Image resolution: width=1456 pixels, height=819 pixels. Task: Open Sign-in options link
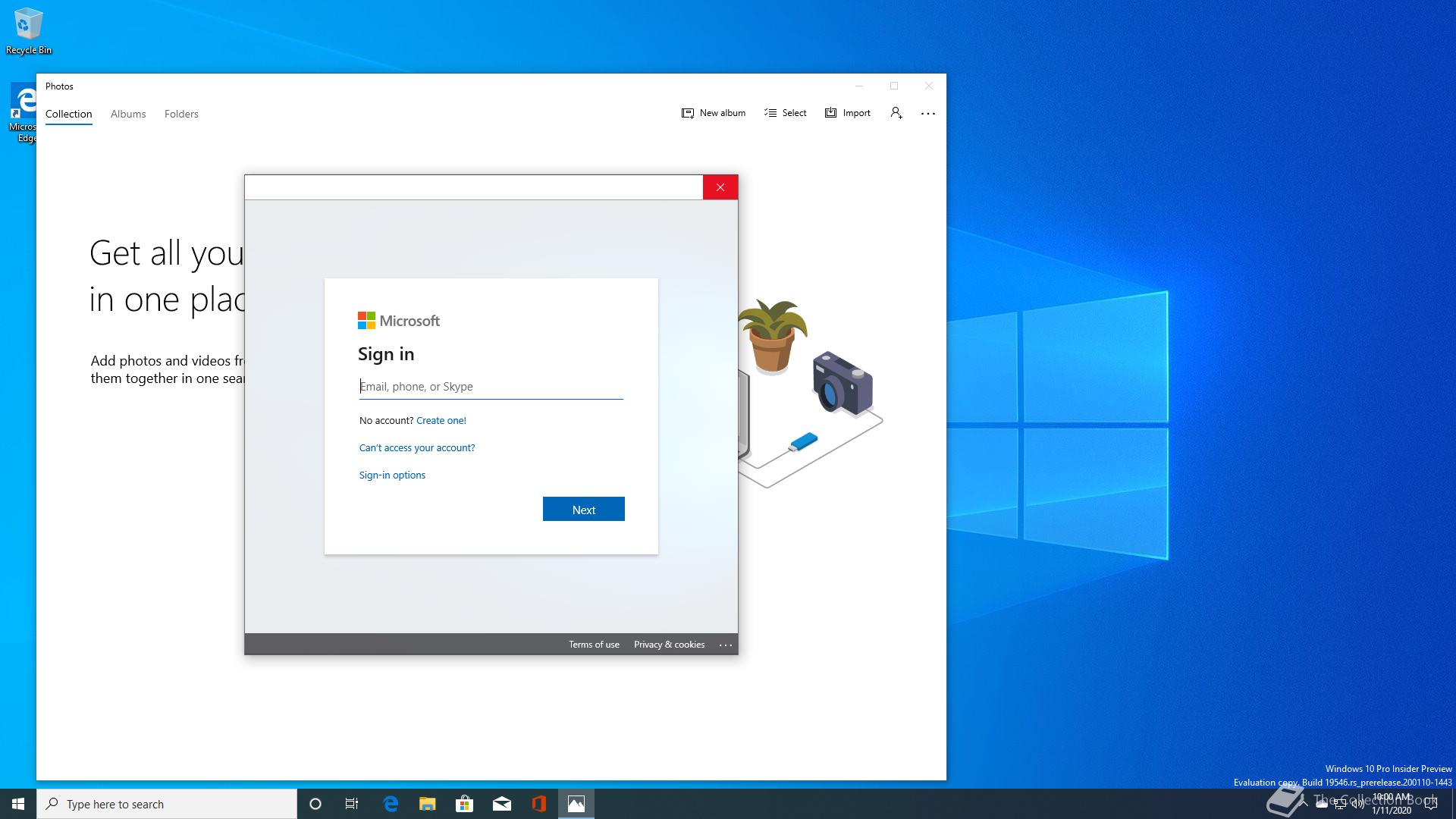(392, 475)
